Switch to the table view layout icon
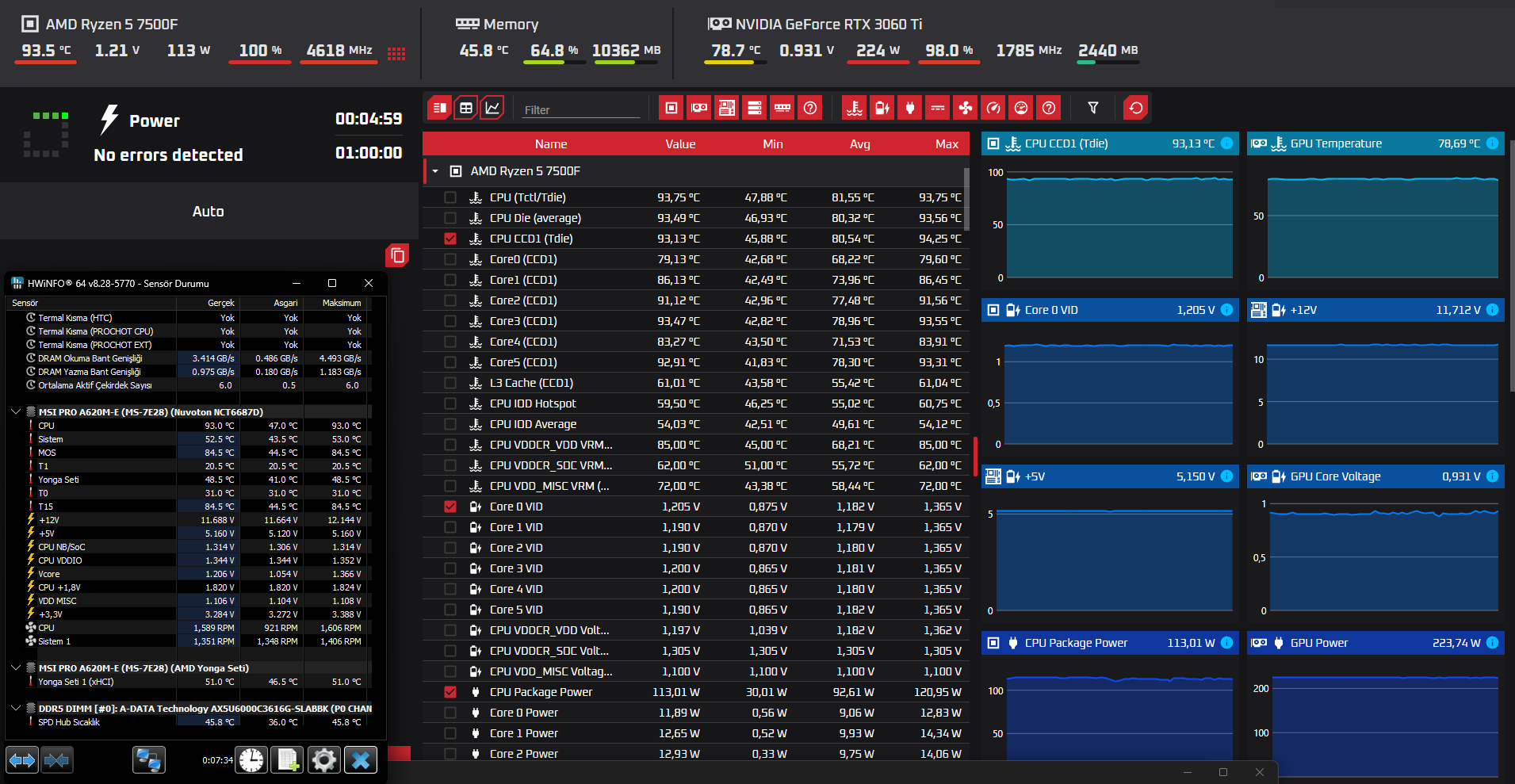Image resolution: width=1515 pixels, height=784 pixels. tap(466, 108)
